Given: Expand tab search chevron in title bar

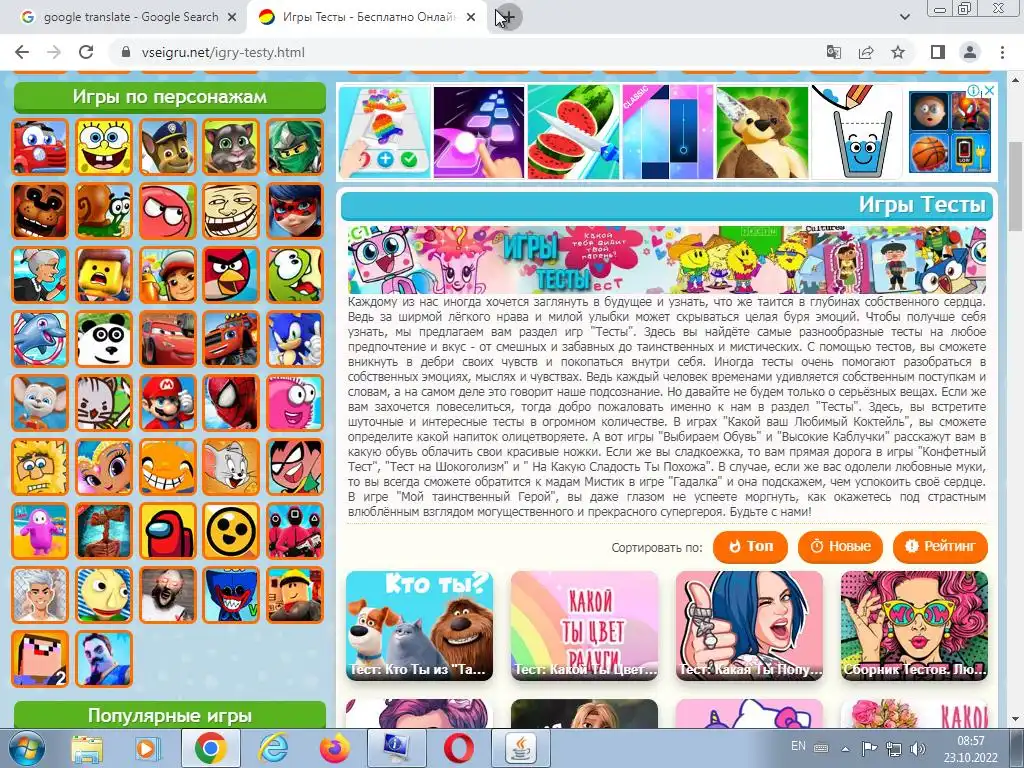Looking at the screenshot, I should click(904, 17).
